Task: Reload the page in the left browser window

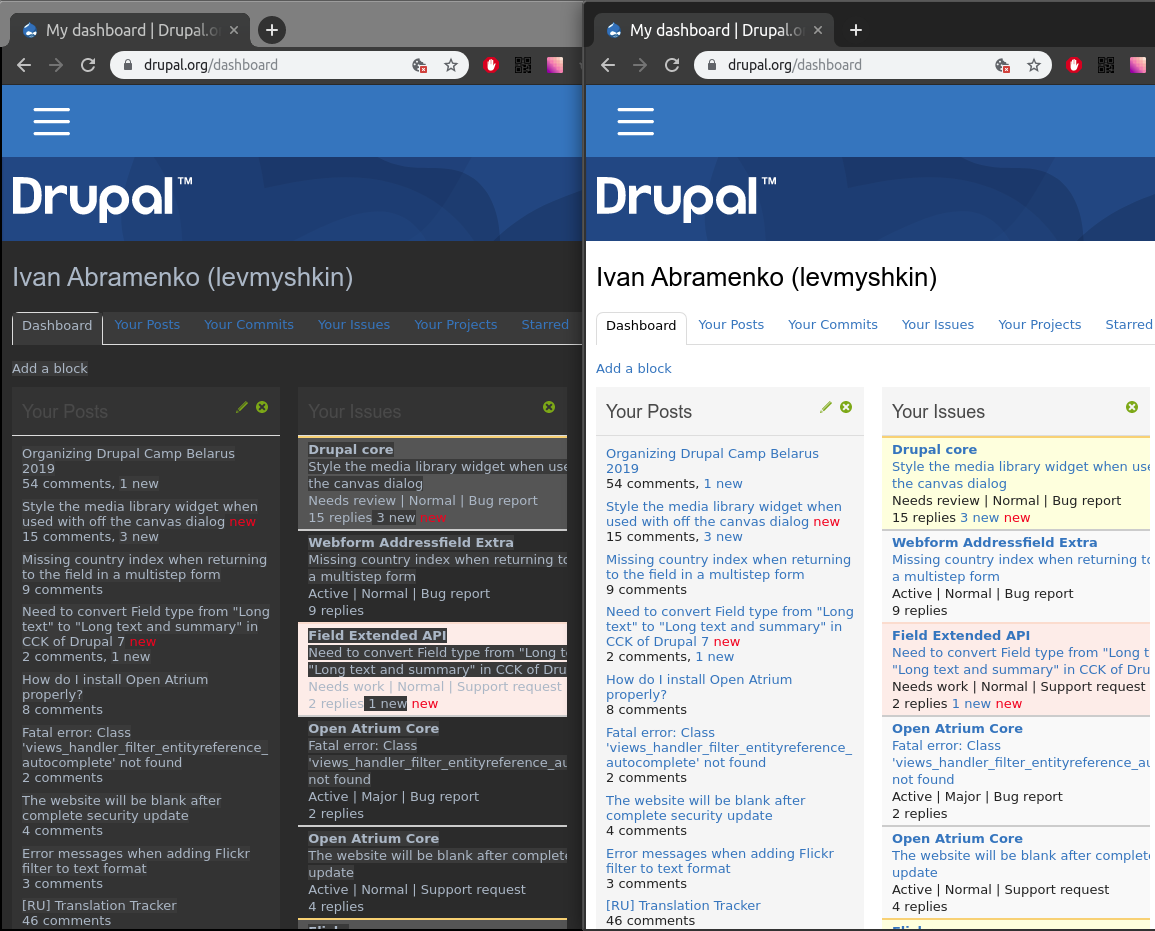Action: (x=88, y=65)
